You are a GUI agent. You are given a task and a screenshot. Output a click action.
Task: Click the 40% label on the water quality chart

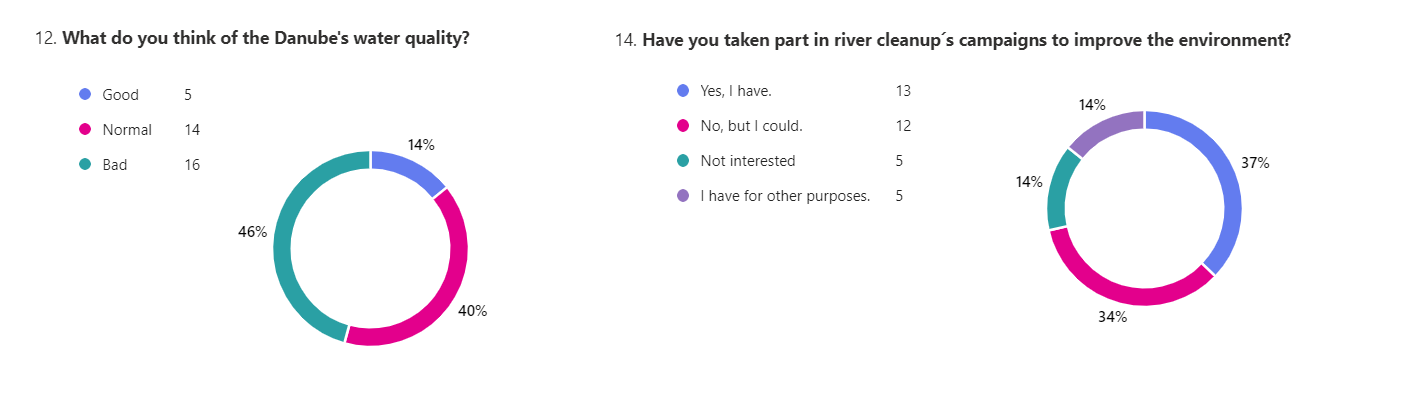(472, 311)
